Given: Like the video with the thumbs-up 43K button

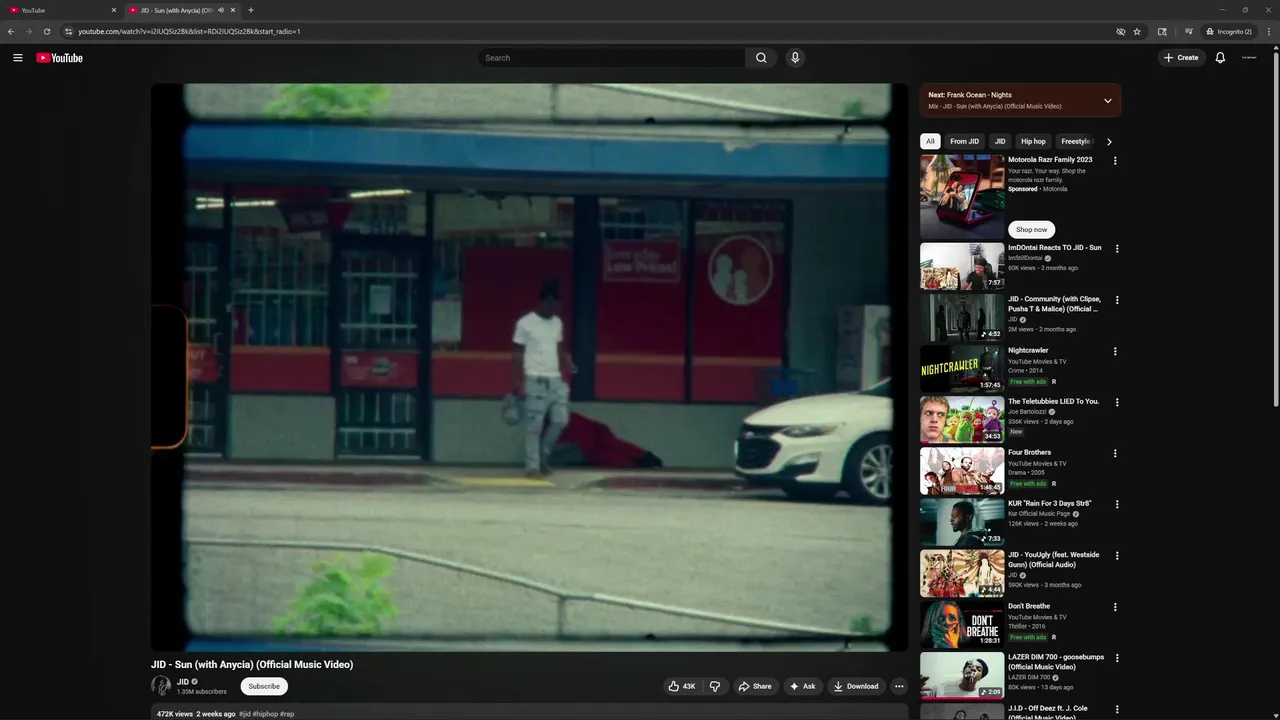Looking at the screenshot, I should [x=682, y=686].
